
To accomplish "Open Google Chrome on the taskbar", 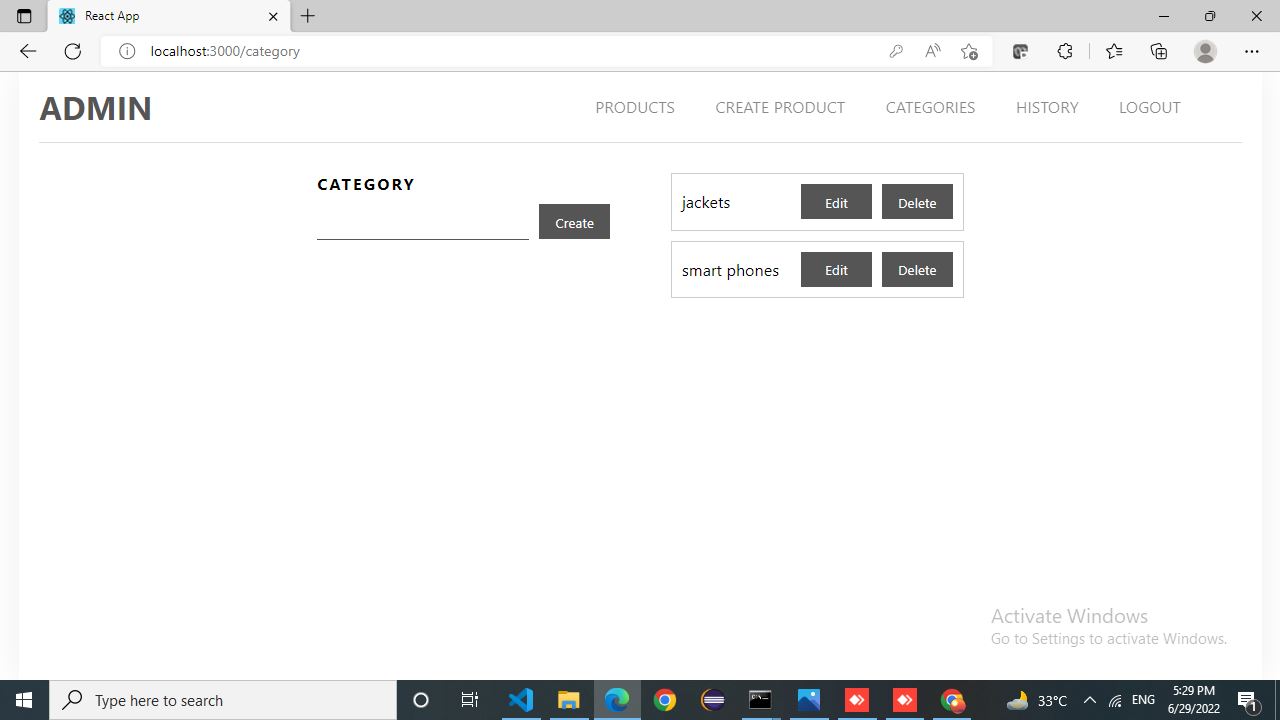I will (664, 700).
